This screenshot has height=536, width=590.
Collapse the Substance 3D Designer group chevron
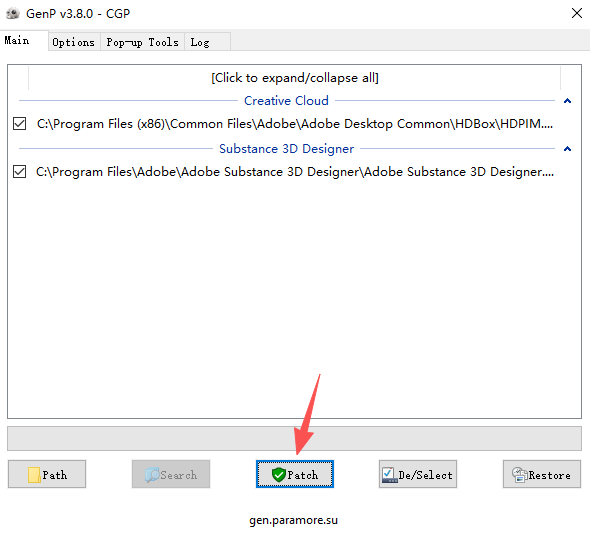tap(567, 149)
